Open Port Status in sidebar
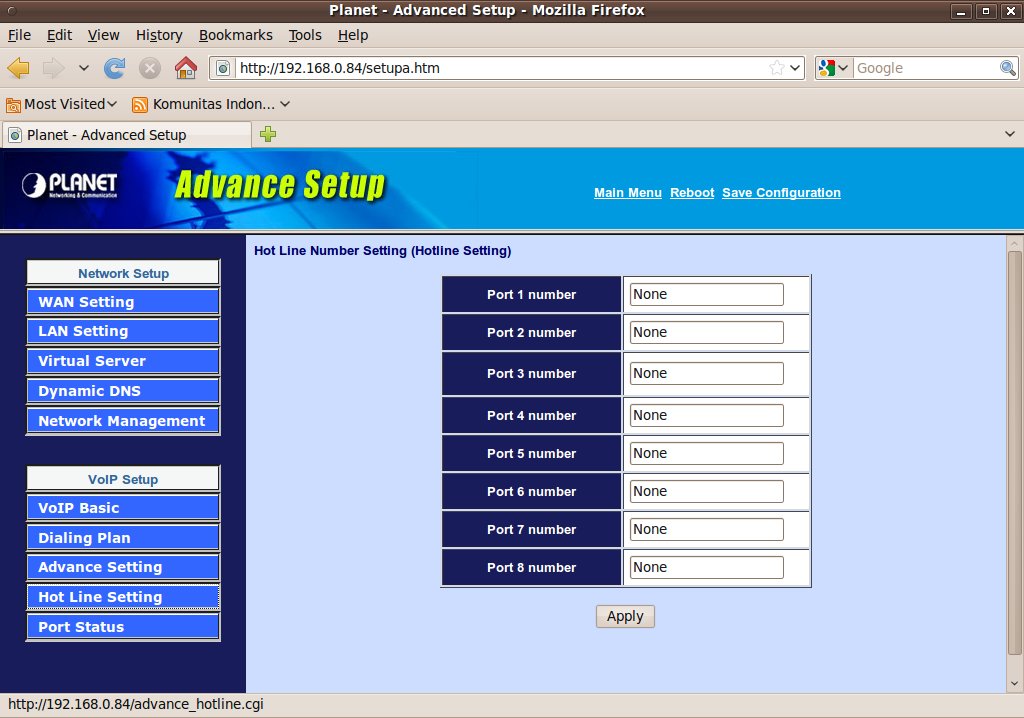This screenshot has height=718, width=1024. (123, 627)
